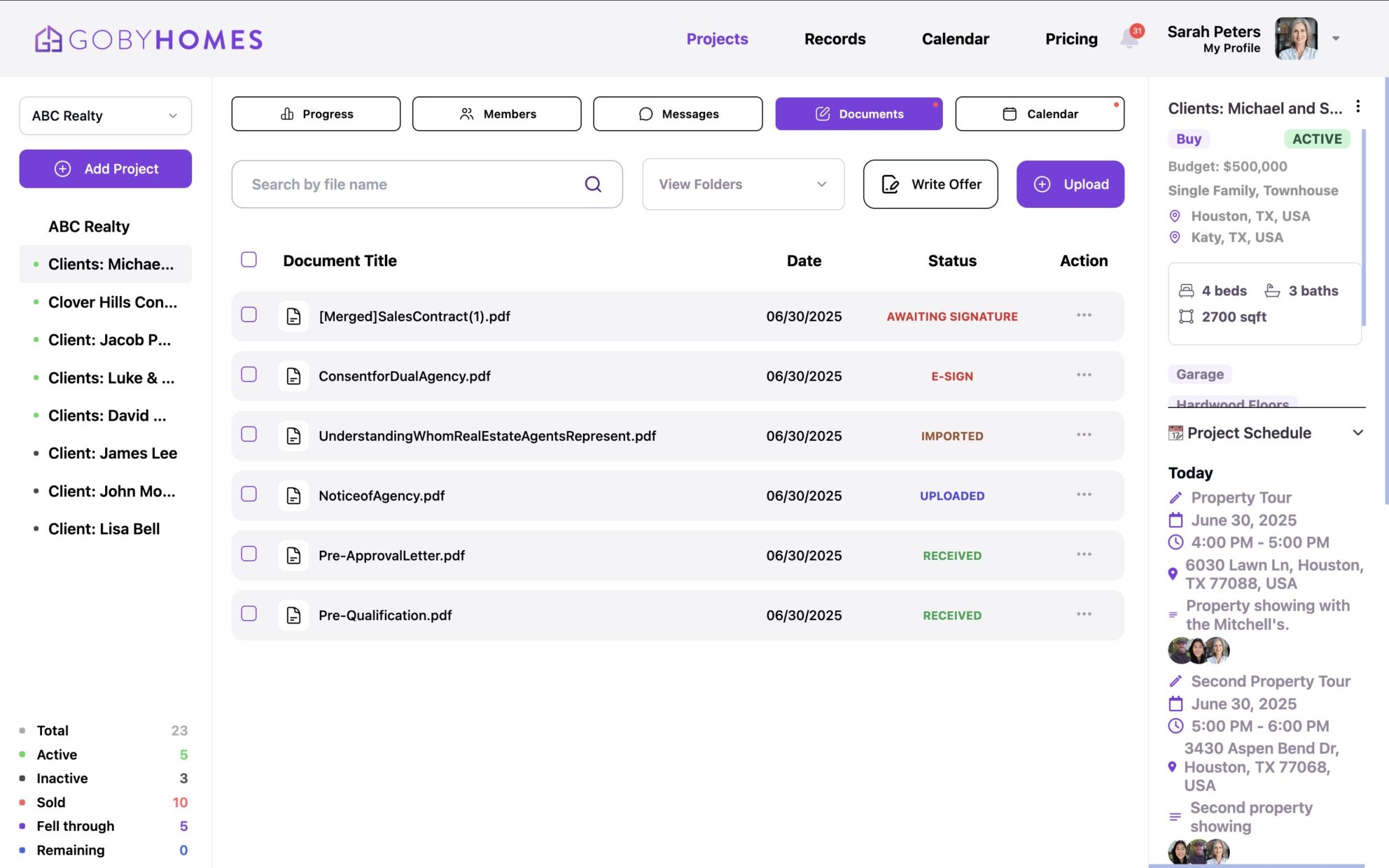The height and width of the screenshot is (868, 1389).
Task: Expand the View Folders dropdown
Action: click(743, 184)
